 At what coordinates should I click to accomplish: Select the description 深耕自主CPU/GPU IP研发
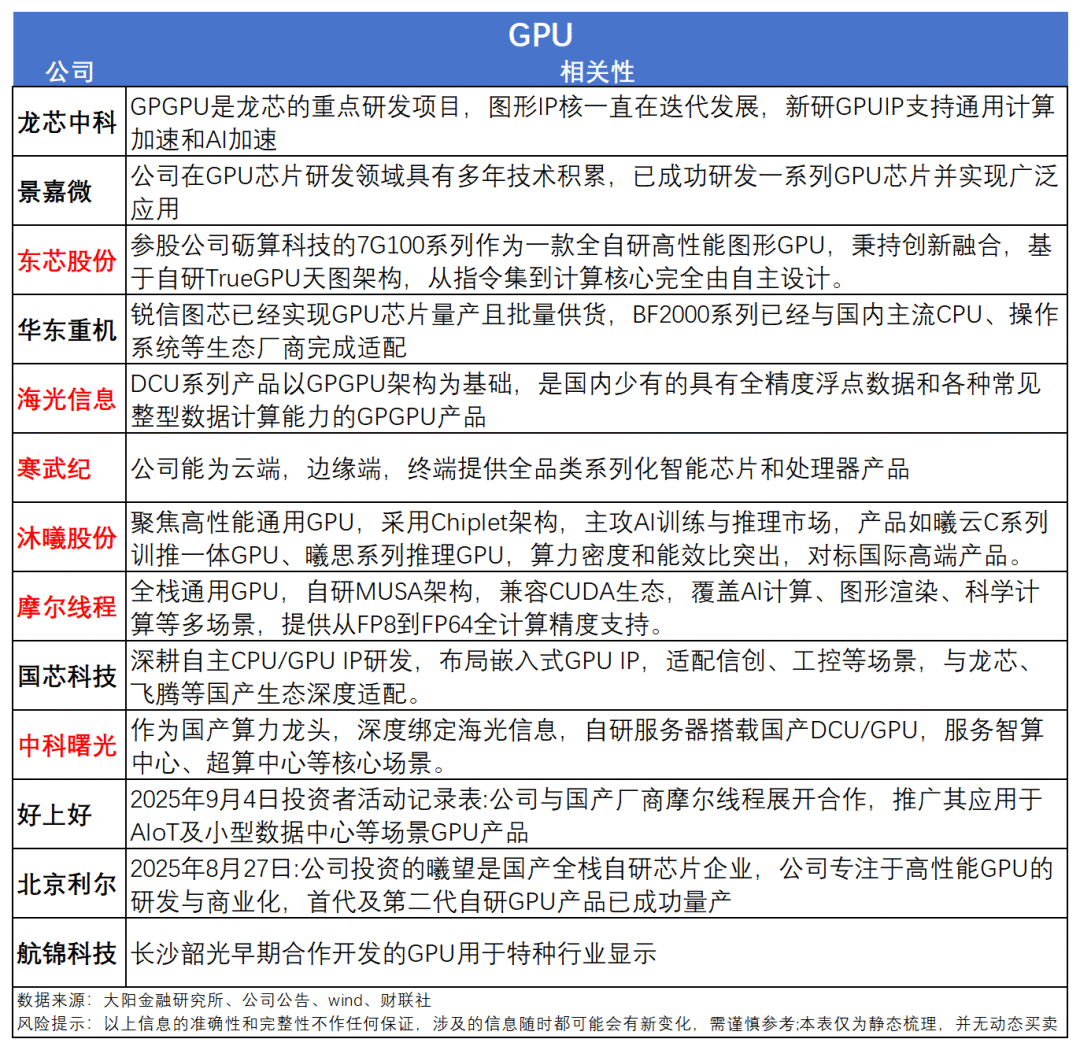coord(596,676)
